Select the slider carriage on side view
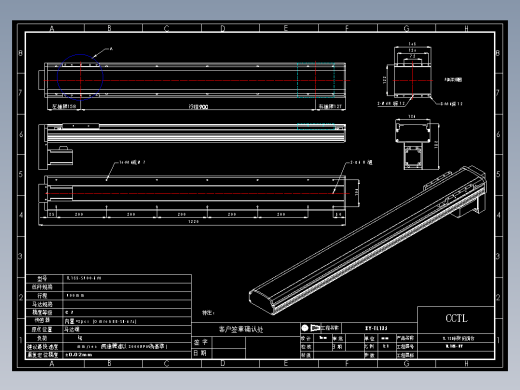The width and height of the screenshot is (520, 390). pyautogui.click(x=81, y=126)
